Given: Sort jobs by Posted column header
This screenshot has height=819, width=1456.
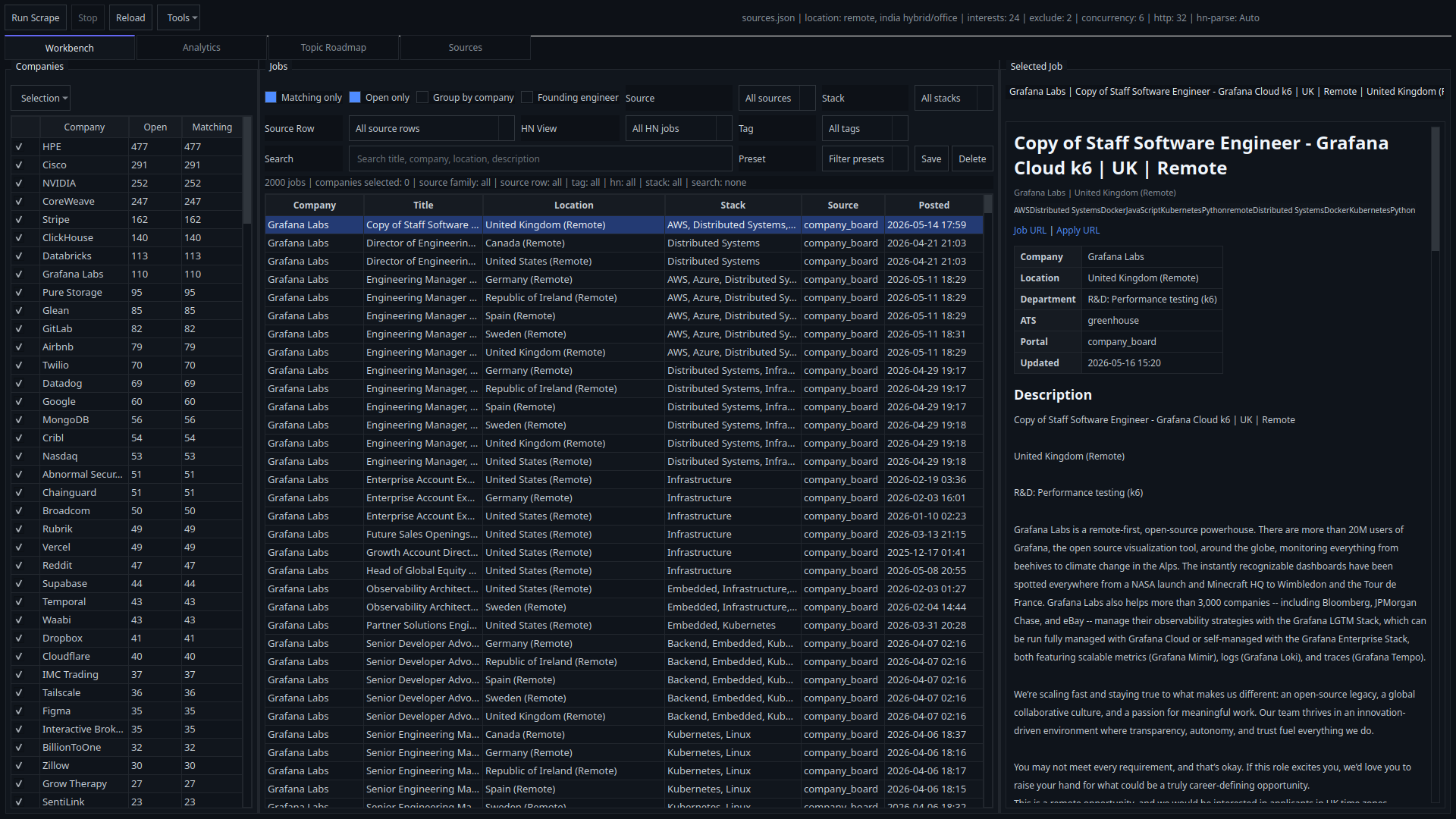Looking at the screenshot, I should (x=934, y=206).
